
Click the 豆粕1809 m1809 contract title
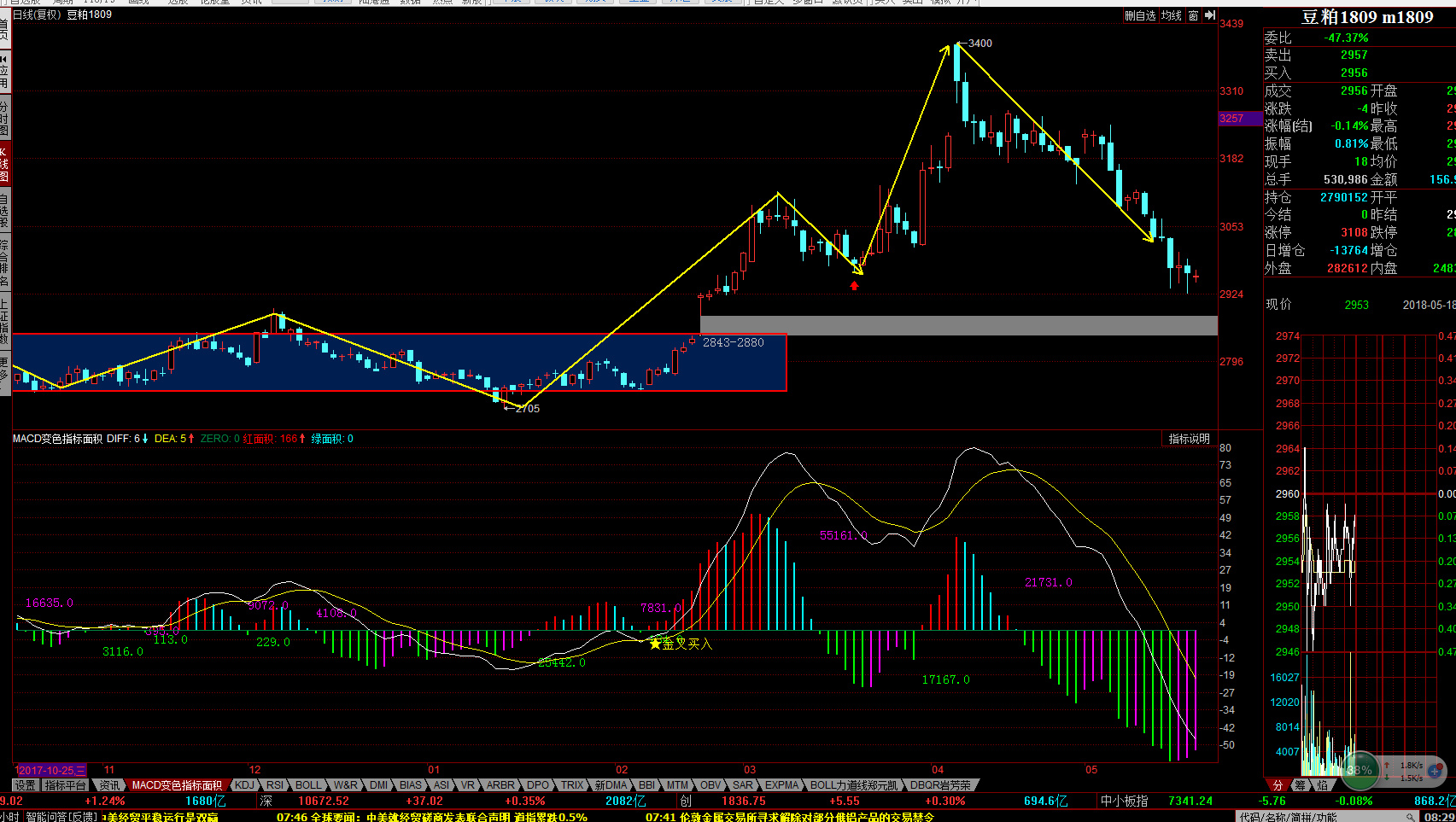[x=1366, y=17]
